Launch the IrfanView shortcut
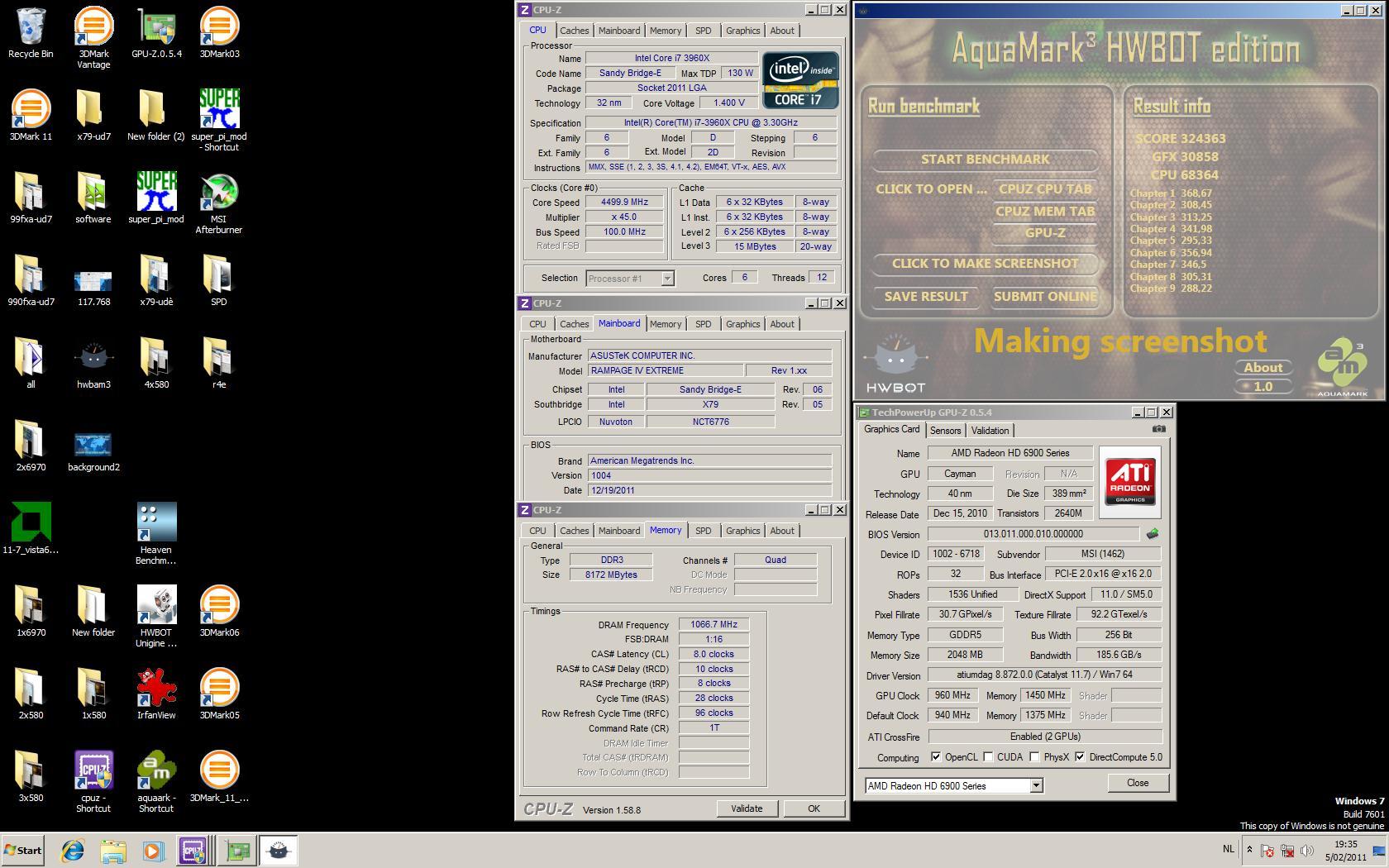 156,694
